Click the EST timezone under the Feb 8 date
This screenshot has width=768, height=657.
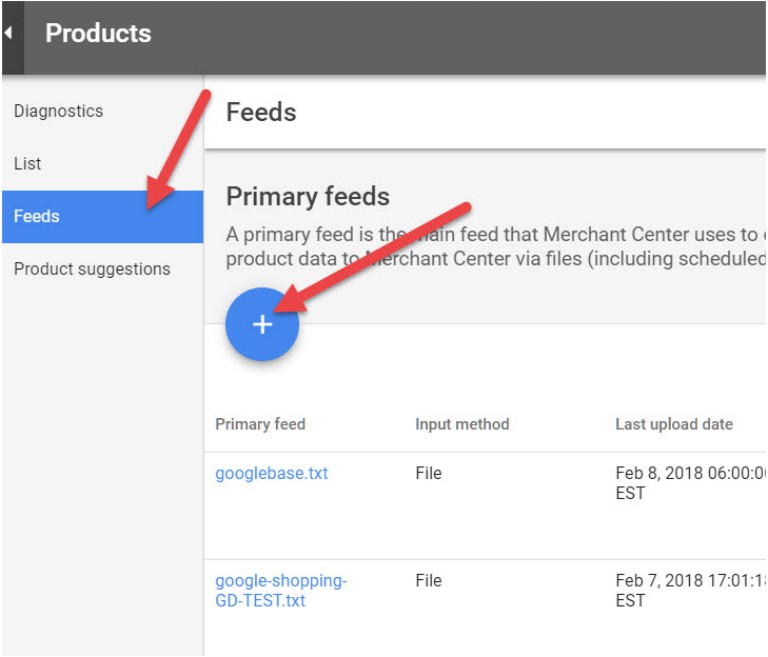(x=630, y=493)
